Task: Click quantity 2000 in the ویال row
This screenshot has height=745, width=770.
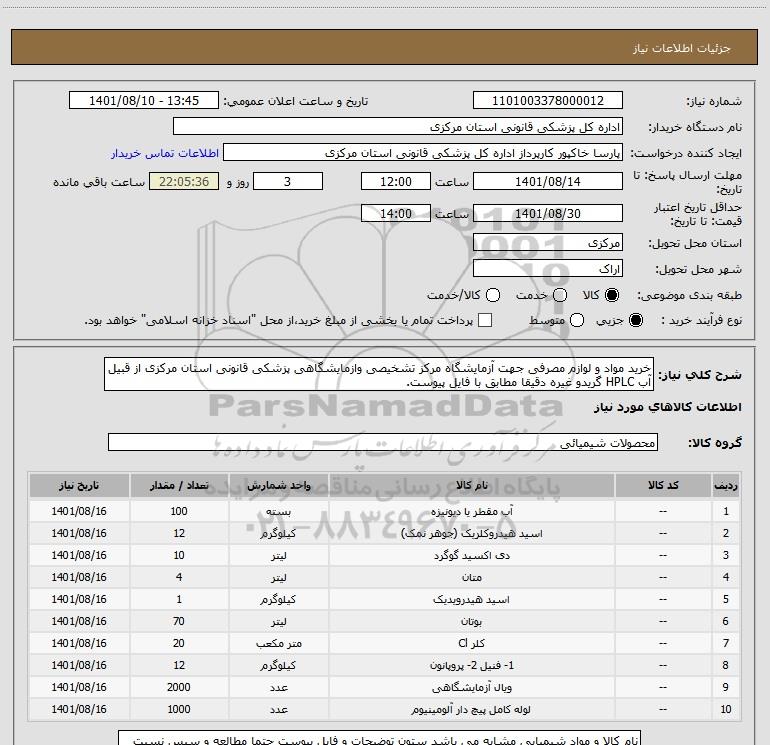Action: [179, 687]
